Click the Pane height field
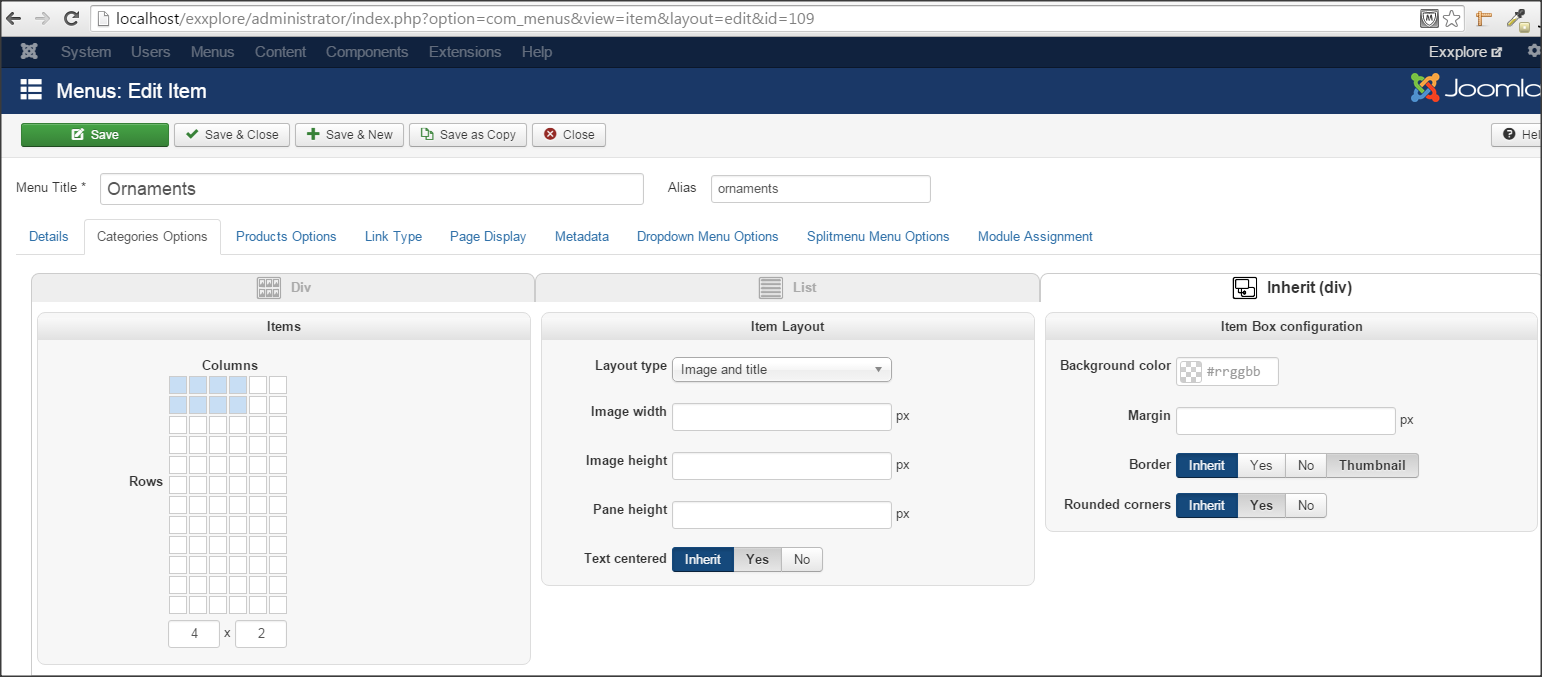This screenshot has height=677, width=1542. pyautogui.click(x=782, y=515)
